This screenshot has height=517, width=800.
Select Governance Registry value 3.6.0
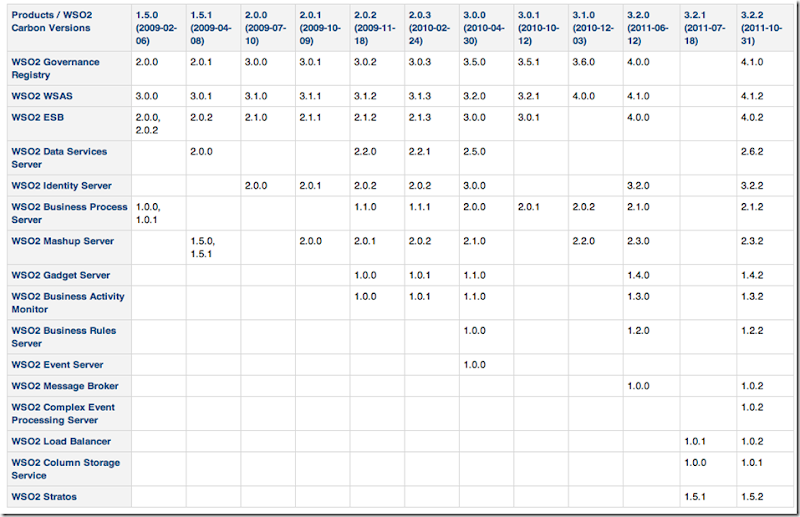point(583,62)
